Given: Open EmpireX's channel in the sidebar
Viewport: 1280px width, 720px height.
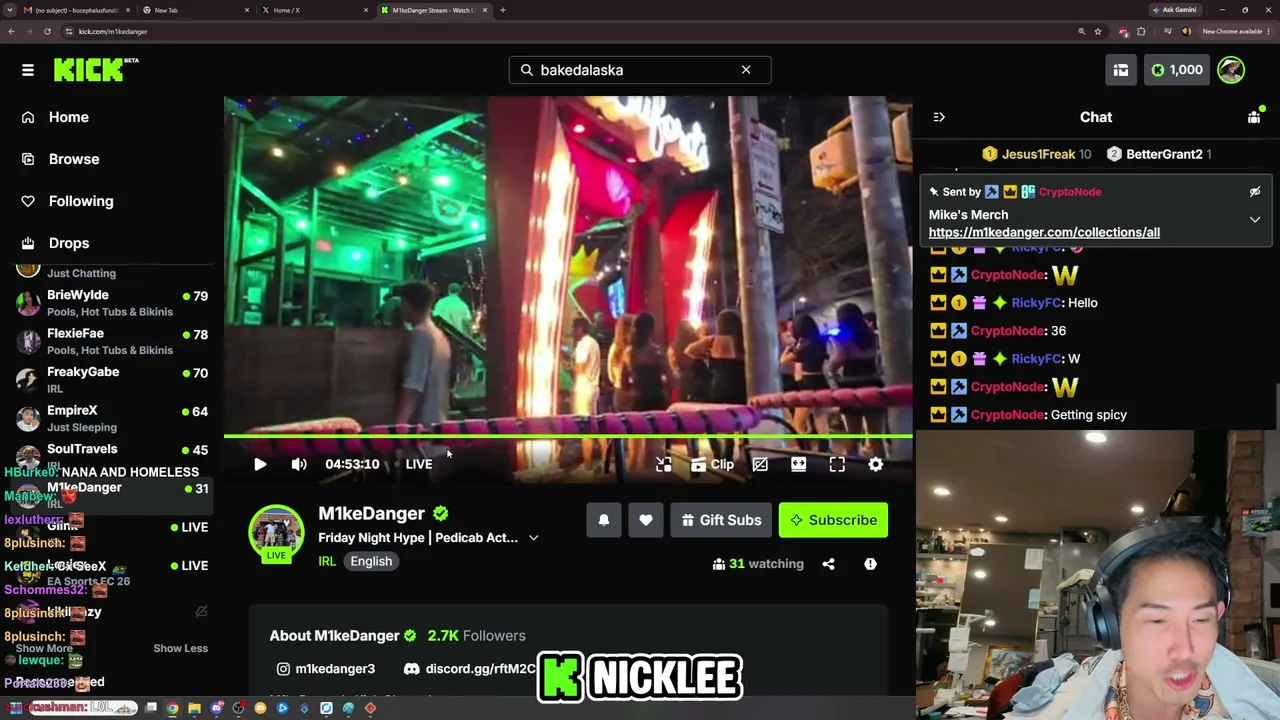Looking at the screenshot, I should point(112,418).
